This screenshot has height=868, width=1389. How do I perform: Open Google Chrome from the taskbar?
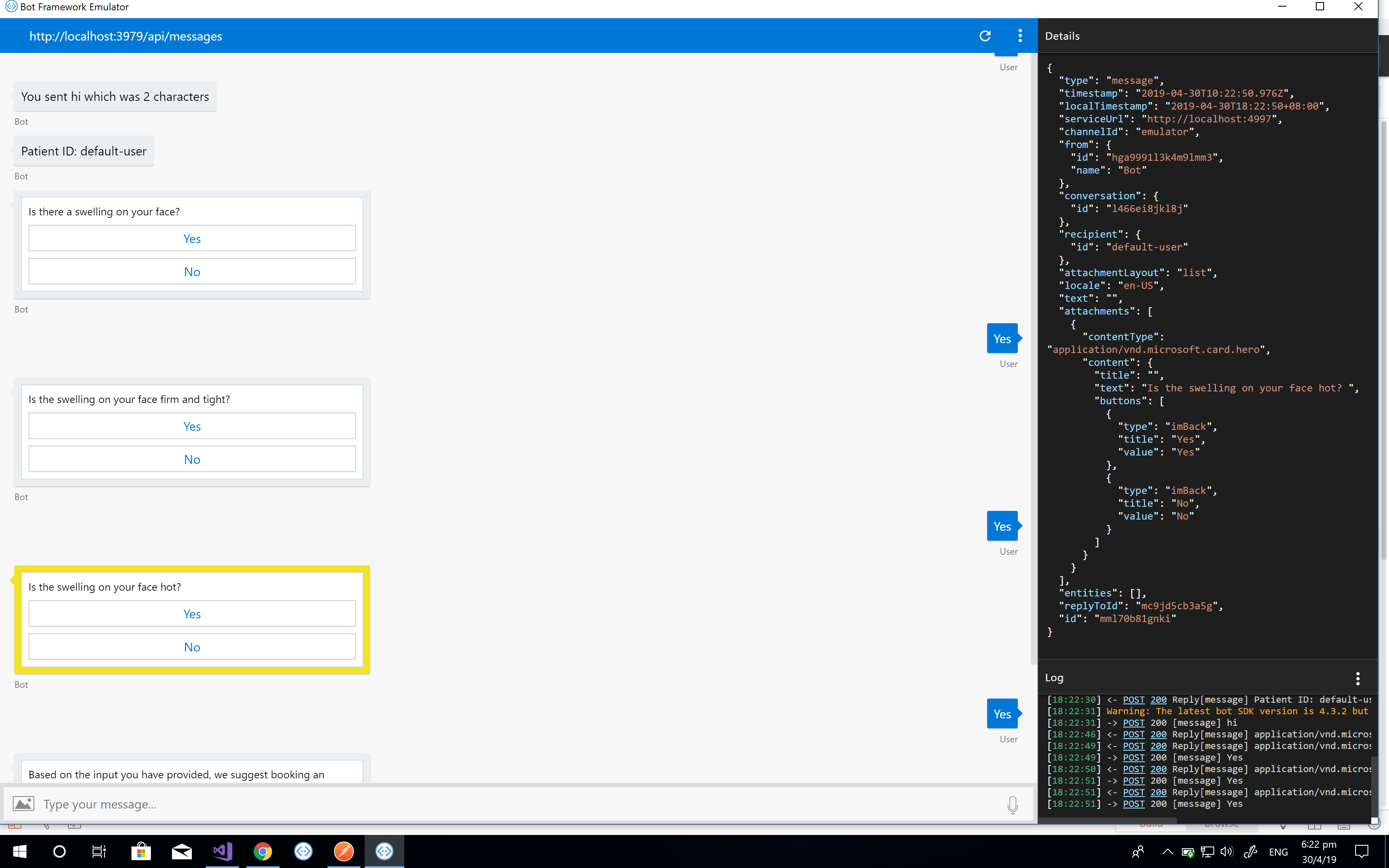263,851
